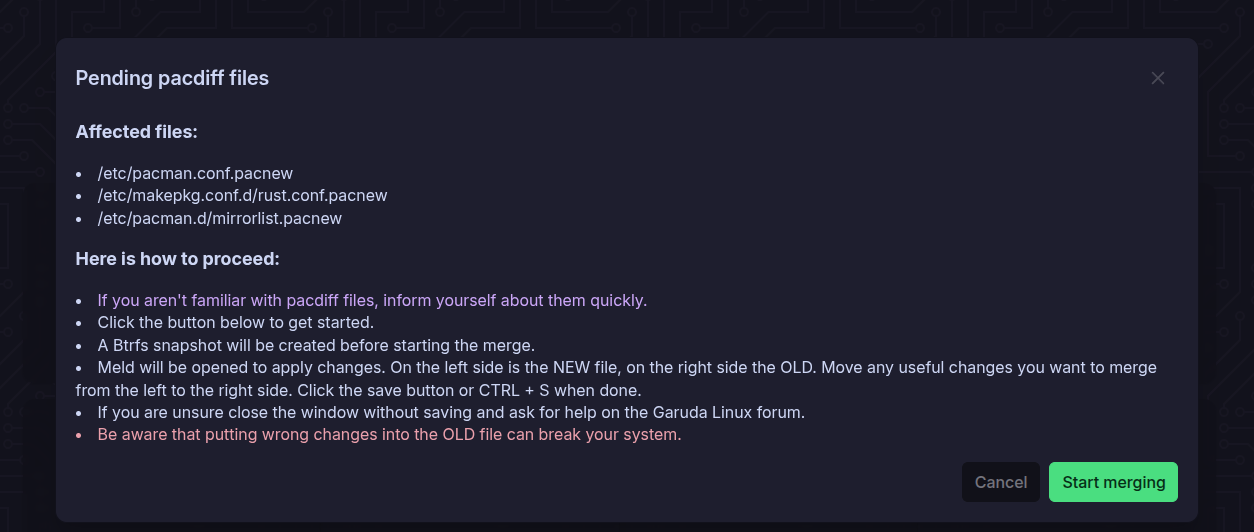Image resolution: width=1254 pixels, height=532 pixels.
Task: Click the Btrfs snapshot instruction line
Action: (x=316, y=345)
